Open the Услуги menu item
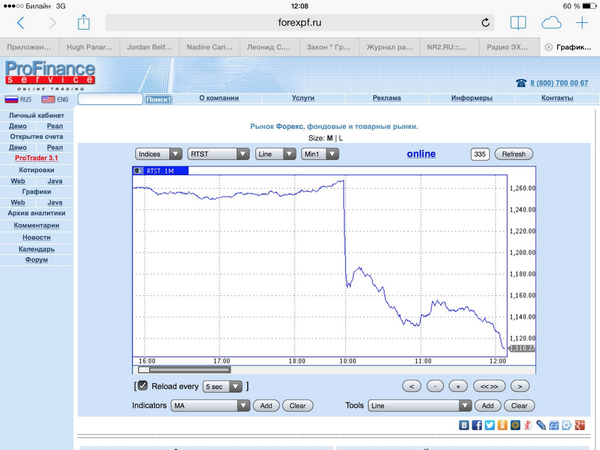600x450 pixels. tap(303, 98)
